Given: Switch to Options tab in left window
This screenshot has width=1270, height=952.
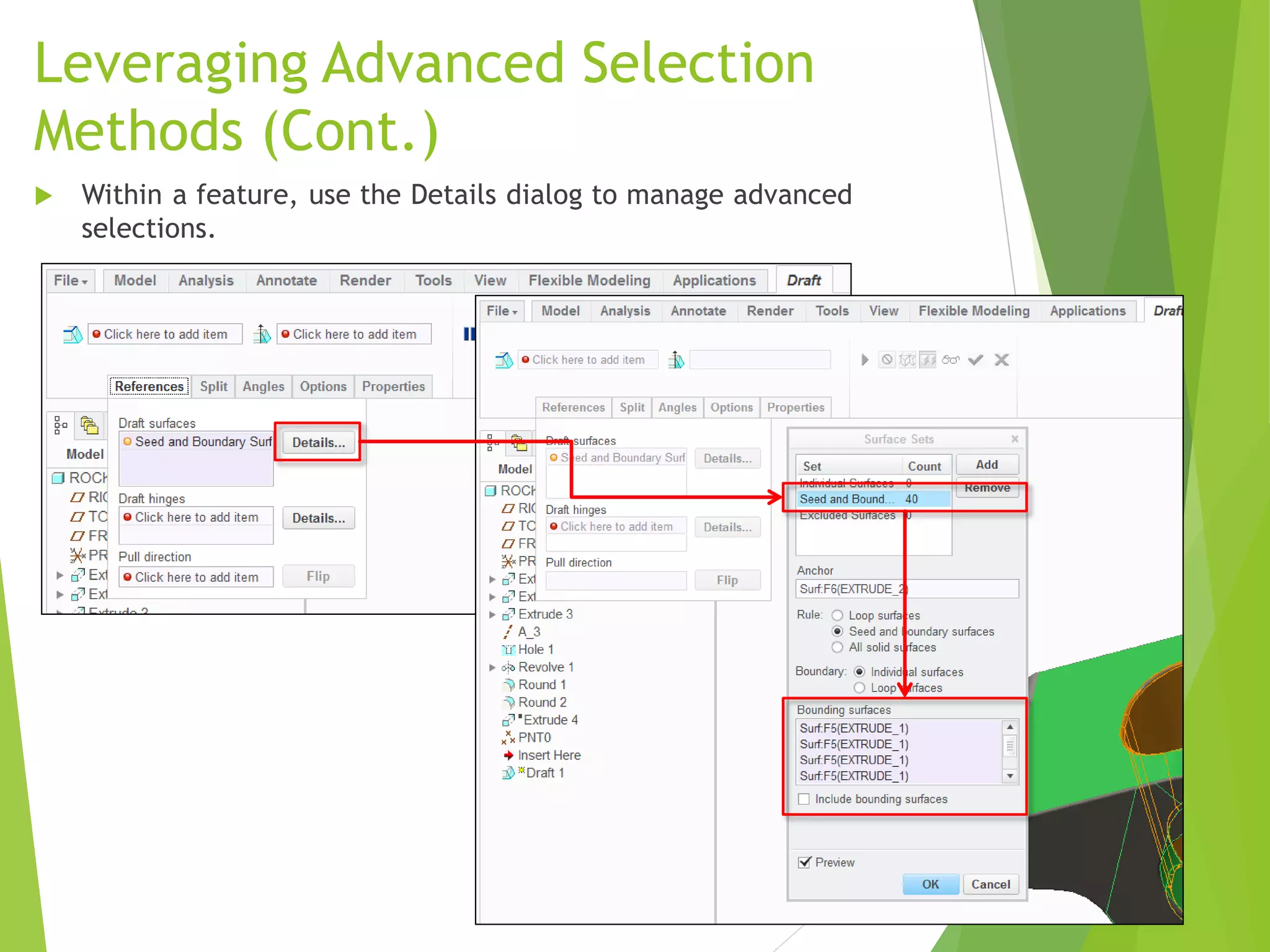Looking at the screenshot, I should (323, 387).
